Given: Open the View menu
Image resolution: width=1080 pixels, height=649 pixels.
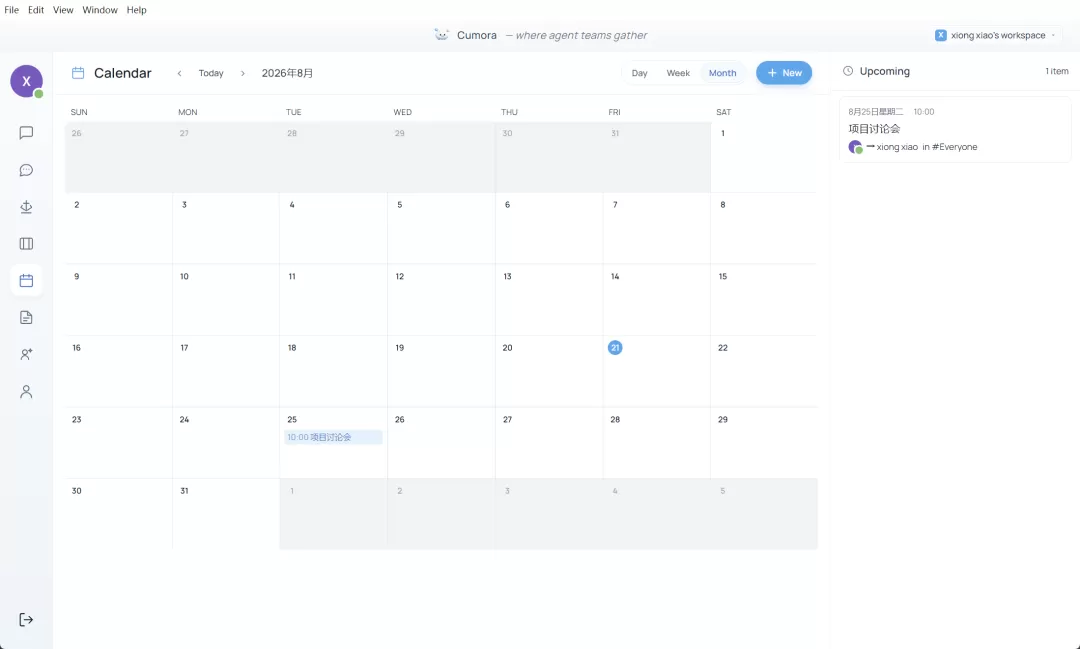Looking at the screenshot, I should (63, 10).
